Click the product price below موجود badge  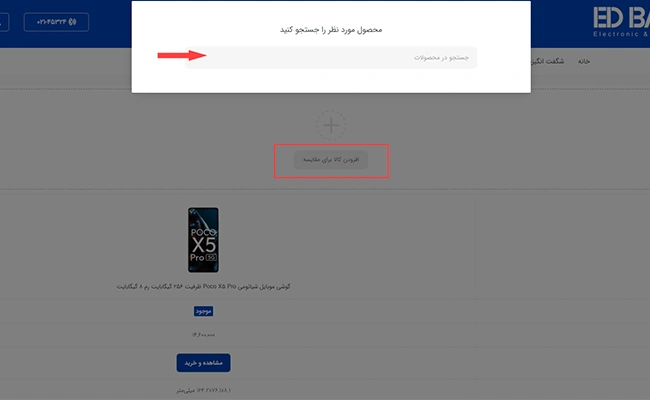[203, 335]
